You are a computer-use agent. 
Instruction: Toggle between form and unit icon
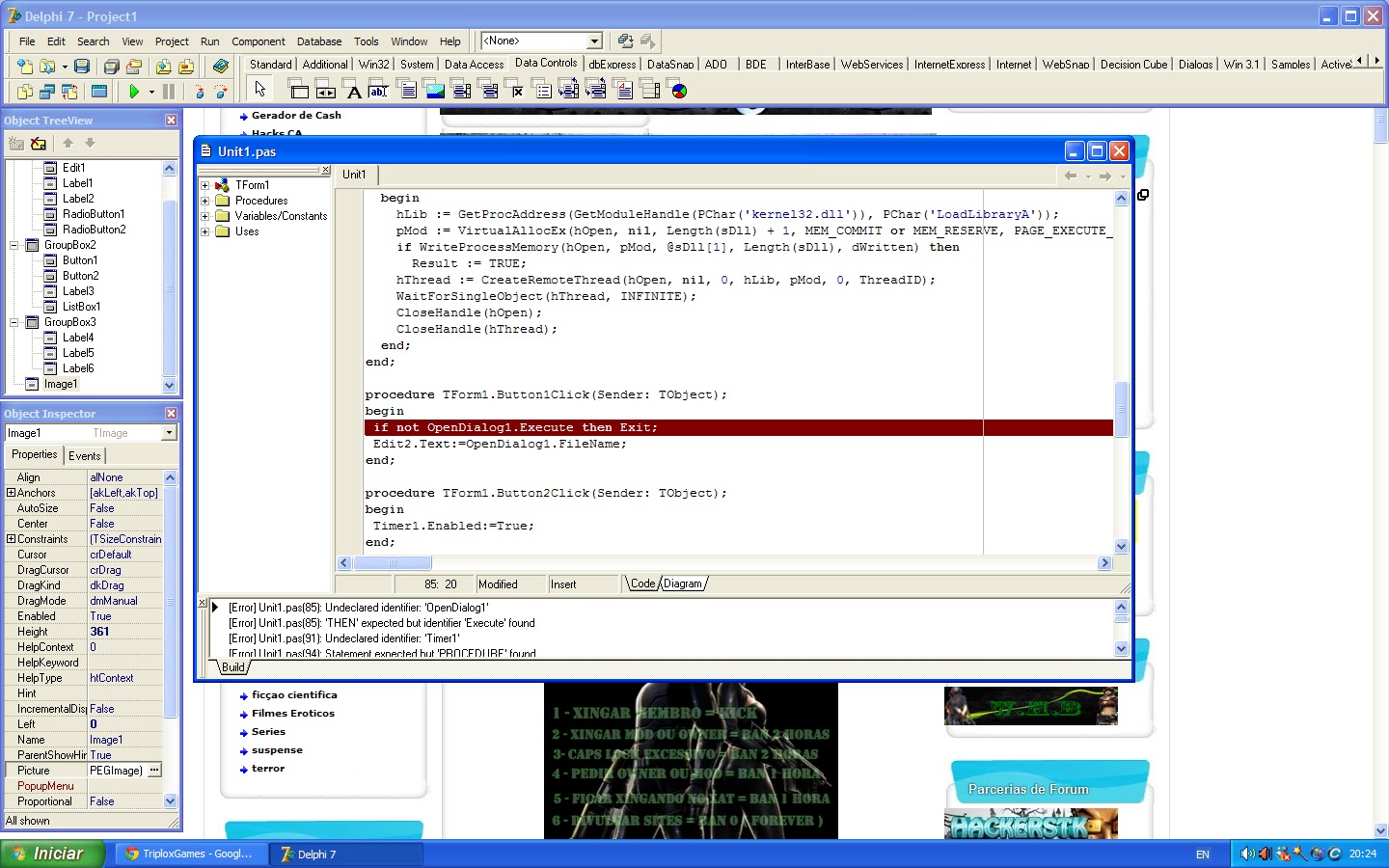[69, 92]
